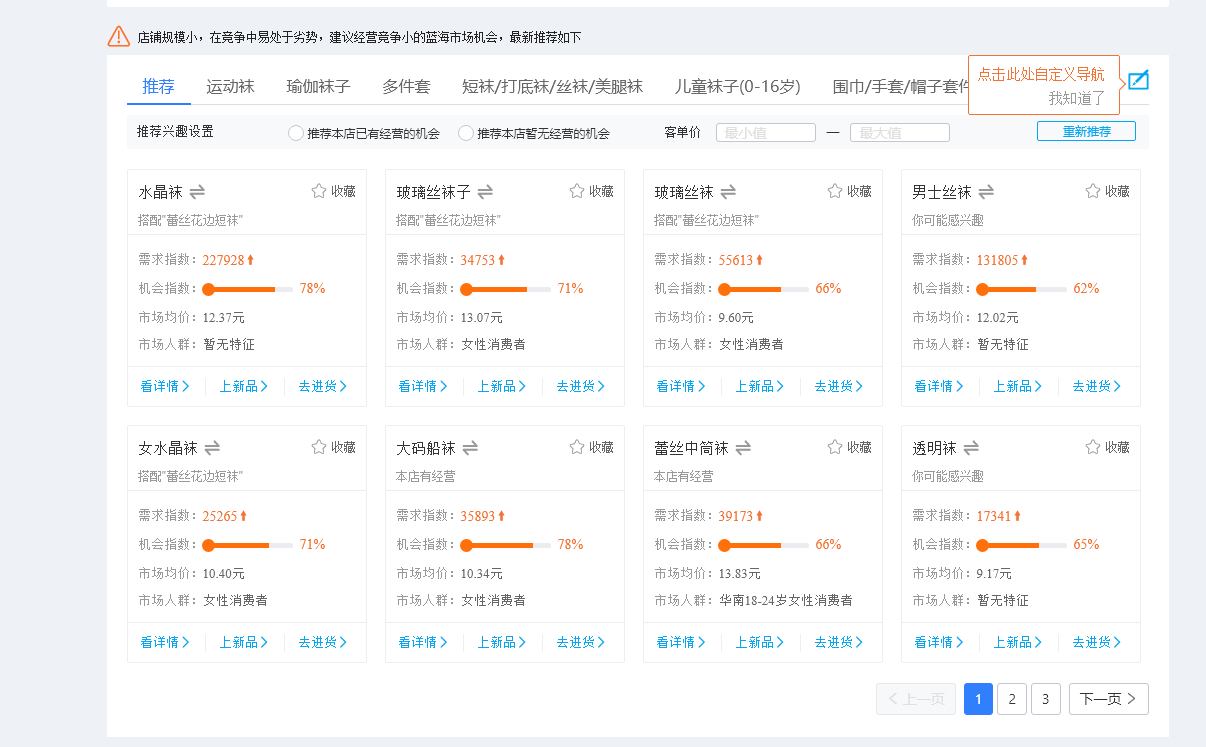Click the edit navigation icon at top right
This screenshot has height=747, width=1206.
tap(1138, 80)
